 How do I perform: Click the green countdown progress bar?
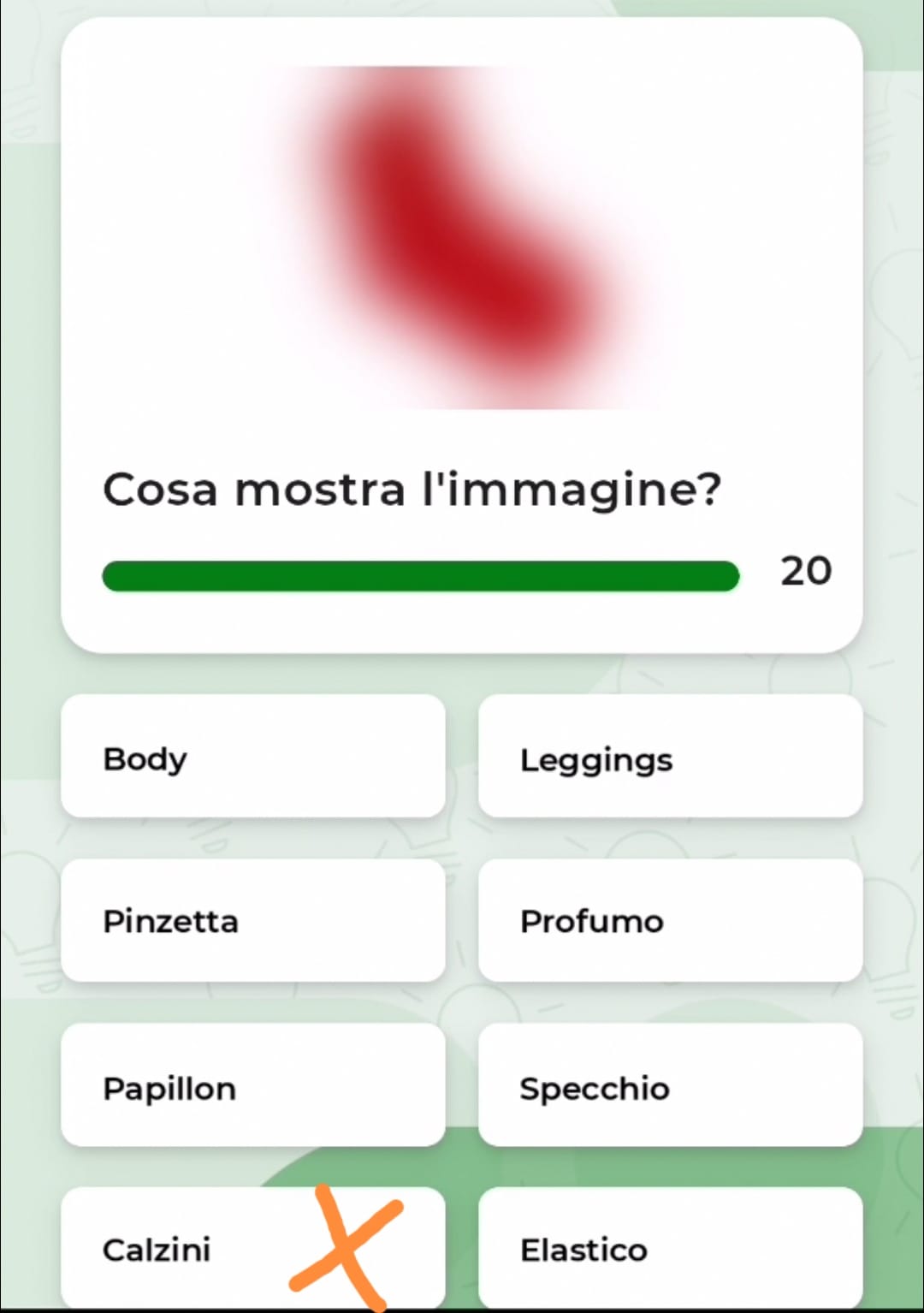point(420,576)
